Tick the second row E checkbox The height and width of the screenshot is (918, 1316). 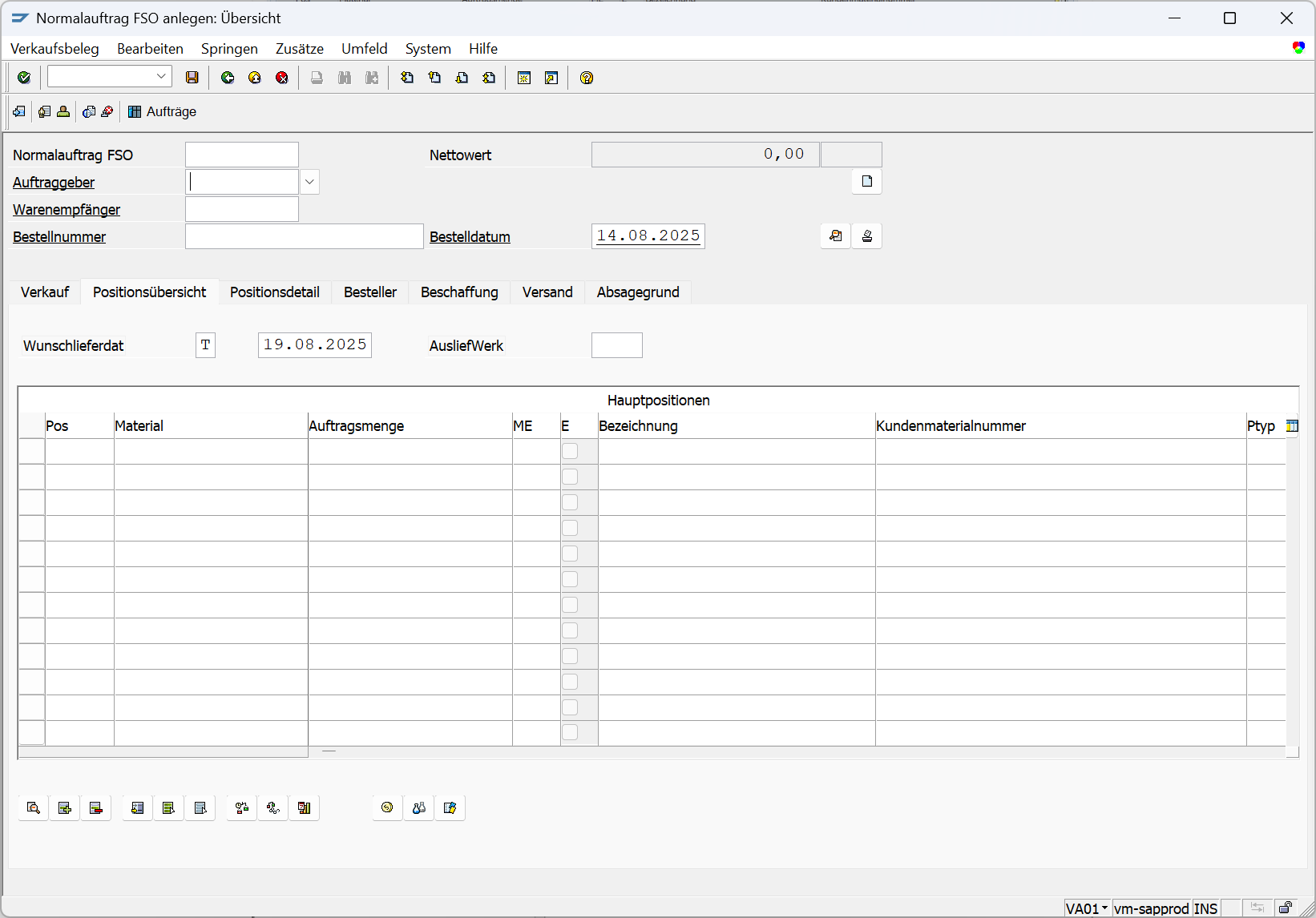(570, 477)
